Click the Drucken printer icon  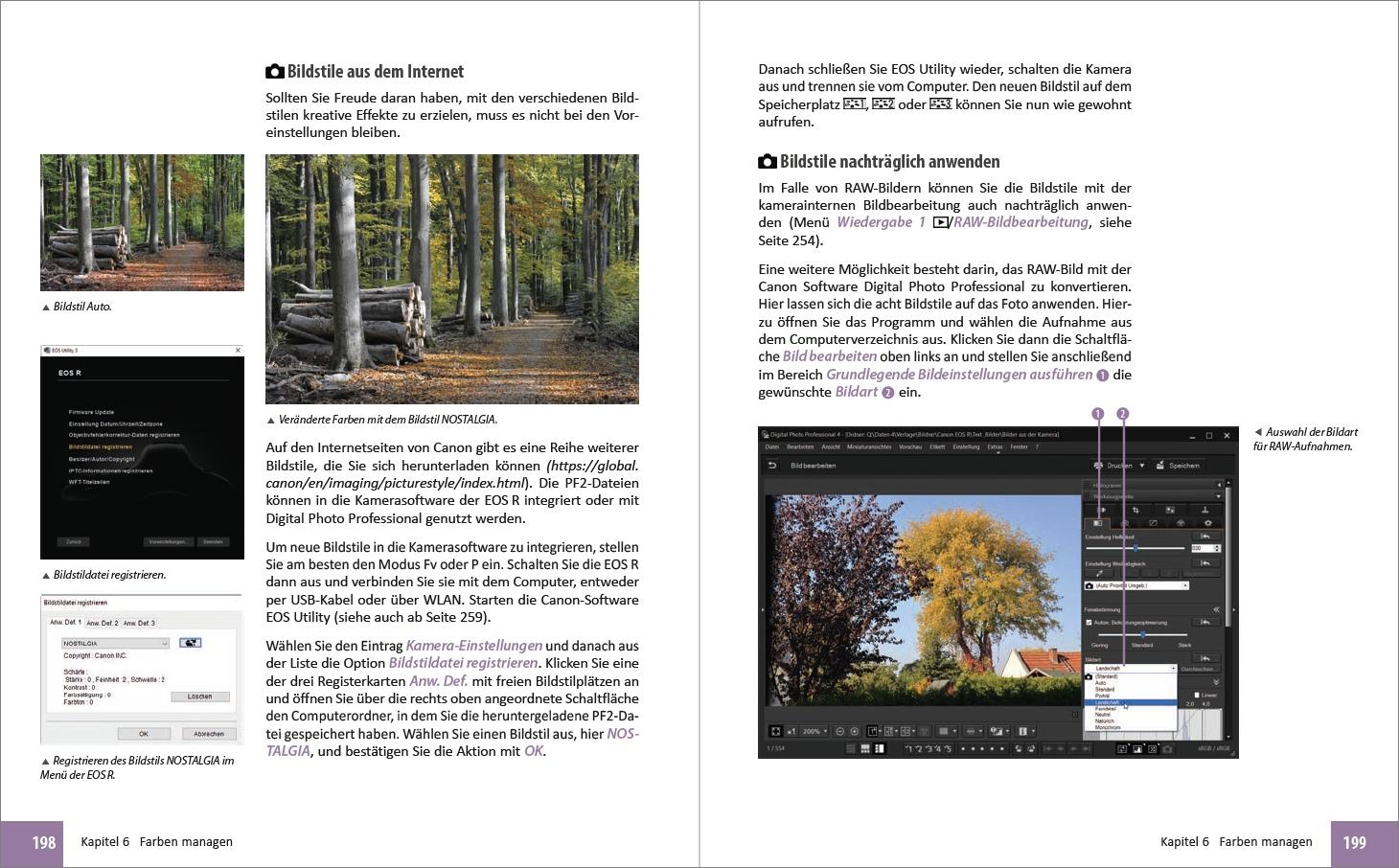point(1097,465)
